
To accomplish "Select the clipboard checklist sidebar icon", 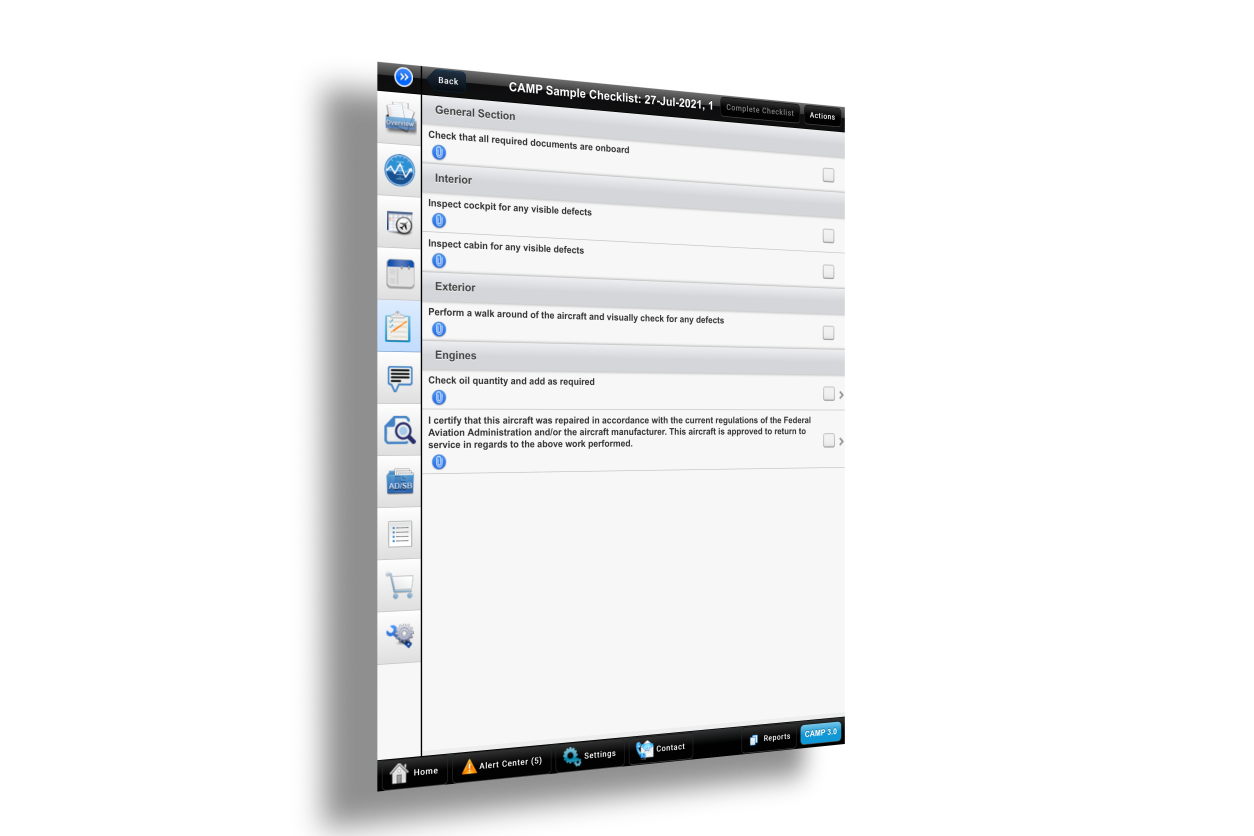I will point(399,327).
